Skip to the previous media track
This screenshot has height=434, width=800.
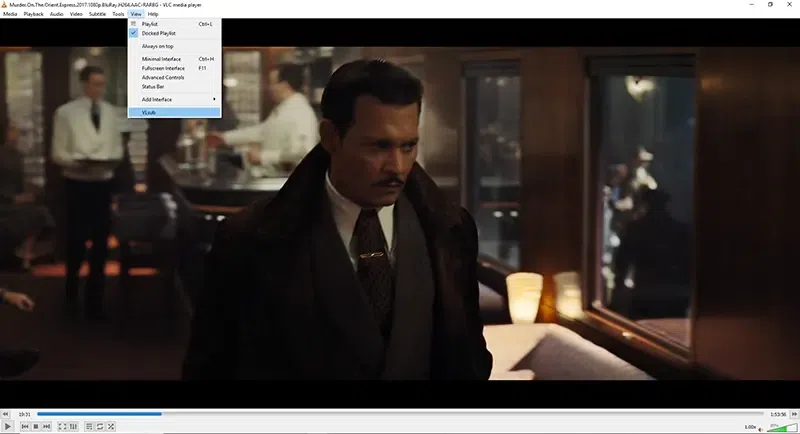[25, 426]
